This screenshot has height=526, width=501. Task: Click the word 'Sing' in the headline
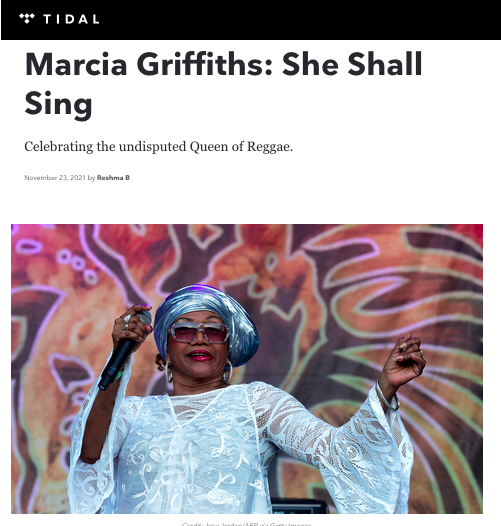point(58,105)
